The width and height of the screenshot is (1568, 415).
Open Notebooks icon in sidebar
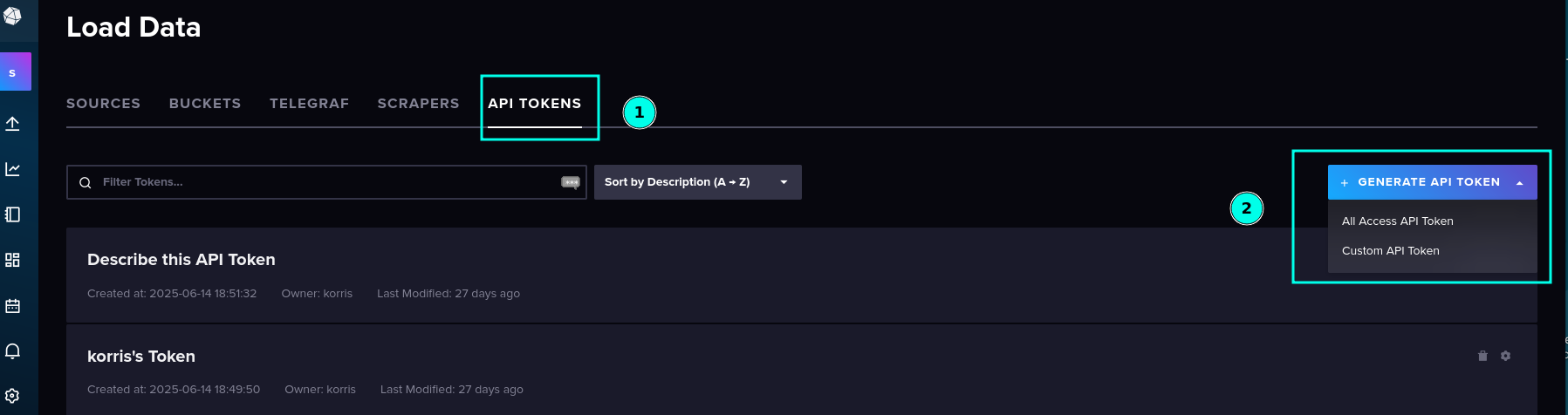(x=12, y=214)
